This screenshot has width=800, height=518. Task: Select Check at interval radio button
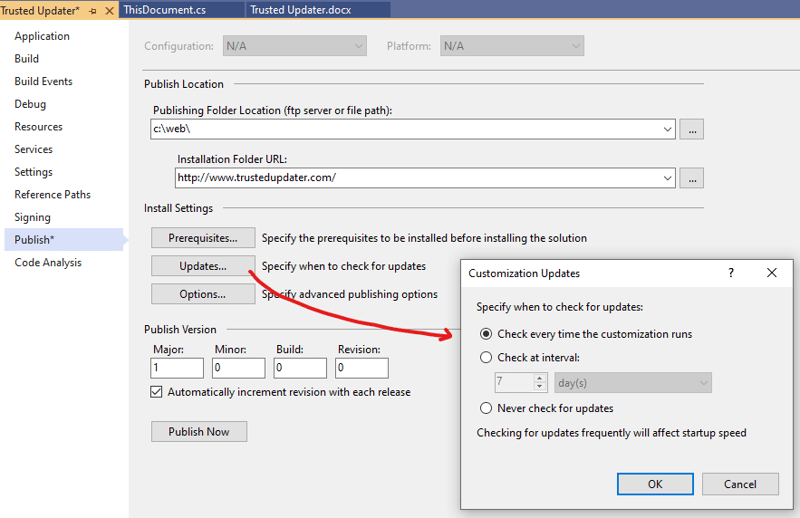(x=486, y=357)
